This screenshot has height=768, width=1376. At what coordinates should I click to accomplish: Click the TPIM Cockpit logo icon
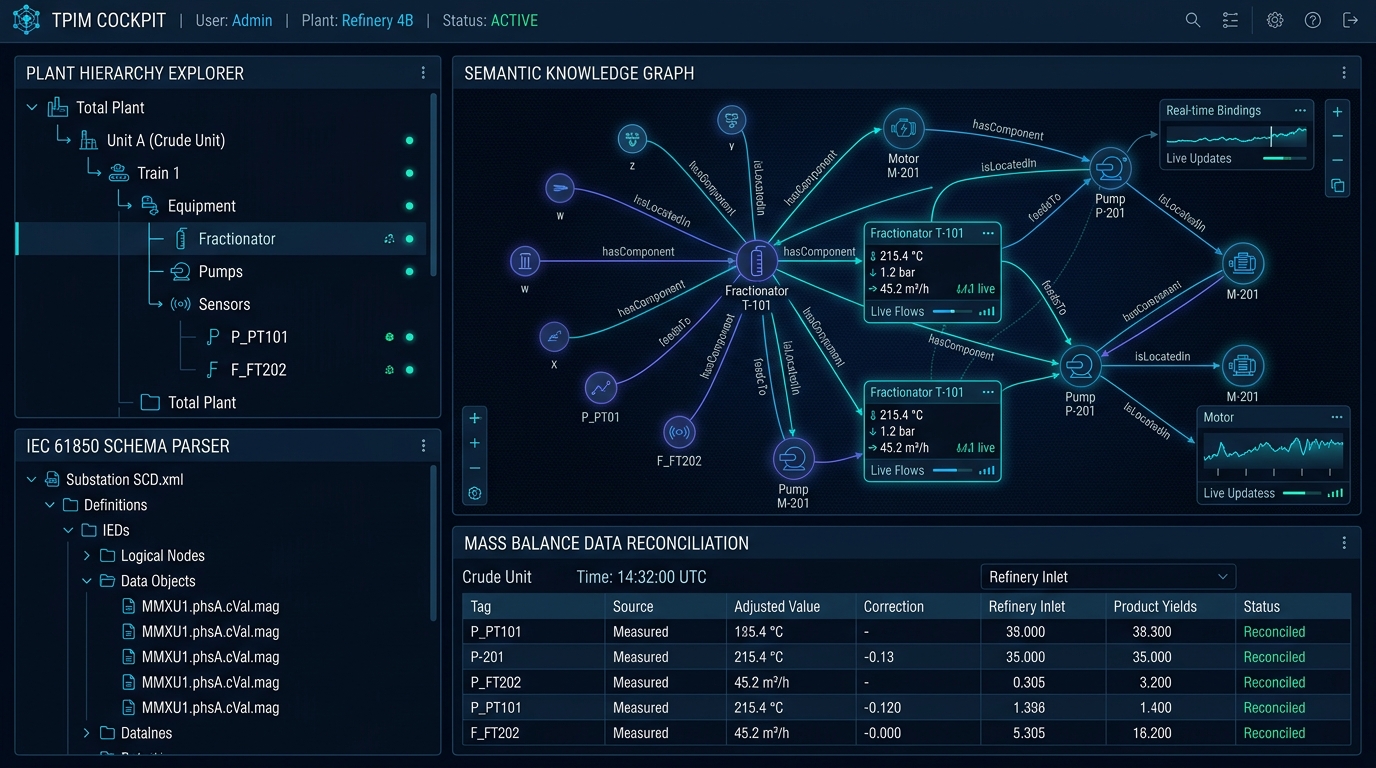tap(26, 20)
